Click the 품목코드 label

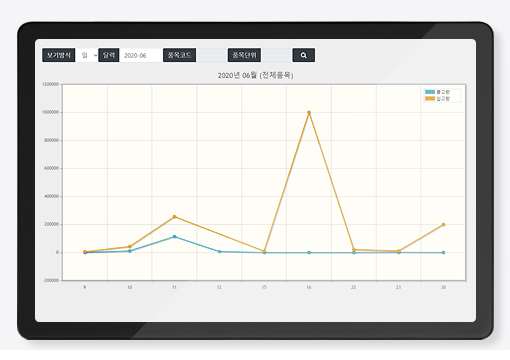[x=179, y=55]
